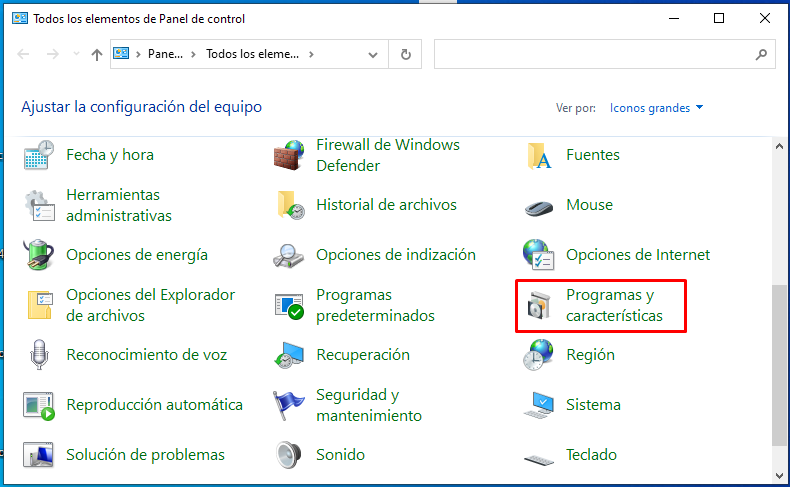Go up one level with up arrow

pos(97,54)
